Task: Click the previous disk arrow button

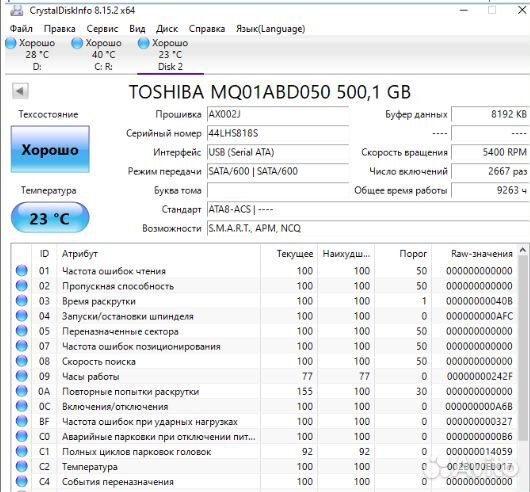Action: [x=20, y=91]
